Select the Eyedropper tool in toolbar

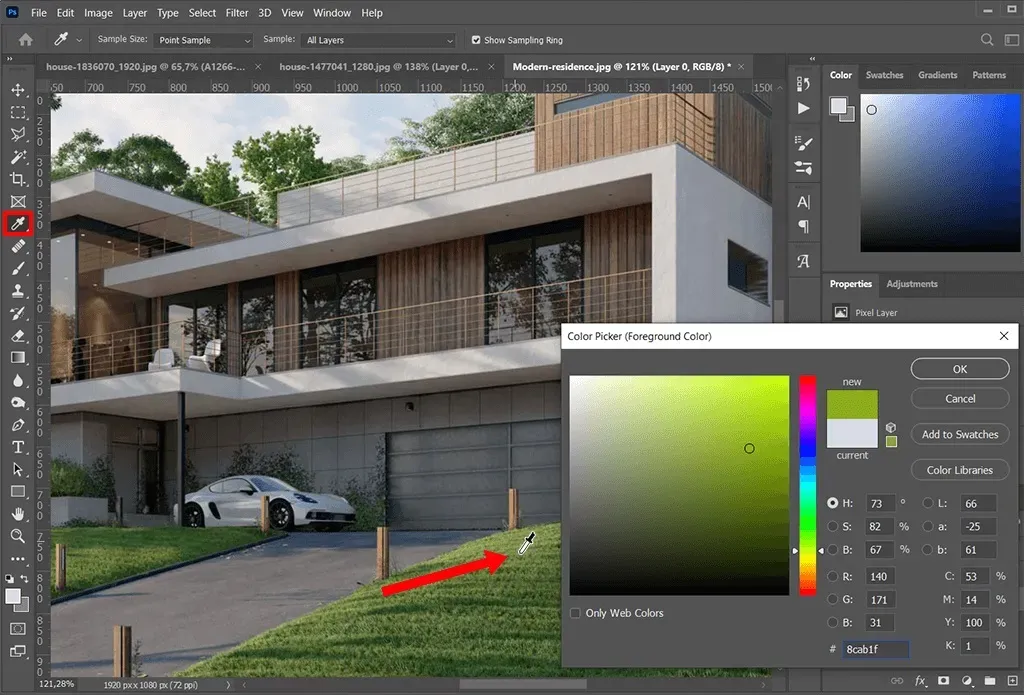tap(18, 223)
